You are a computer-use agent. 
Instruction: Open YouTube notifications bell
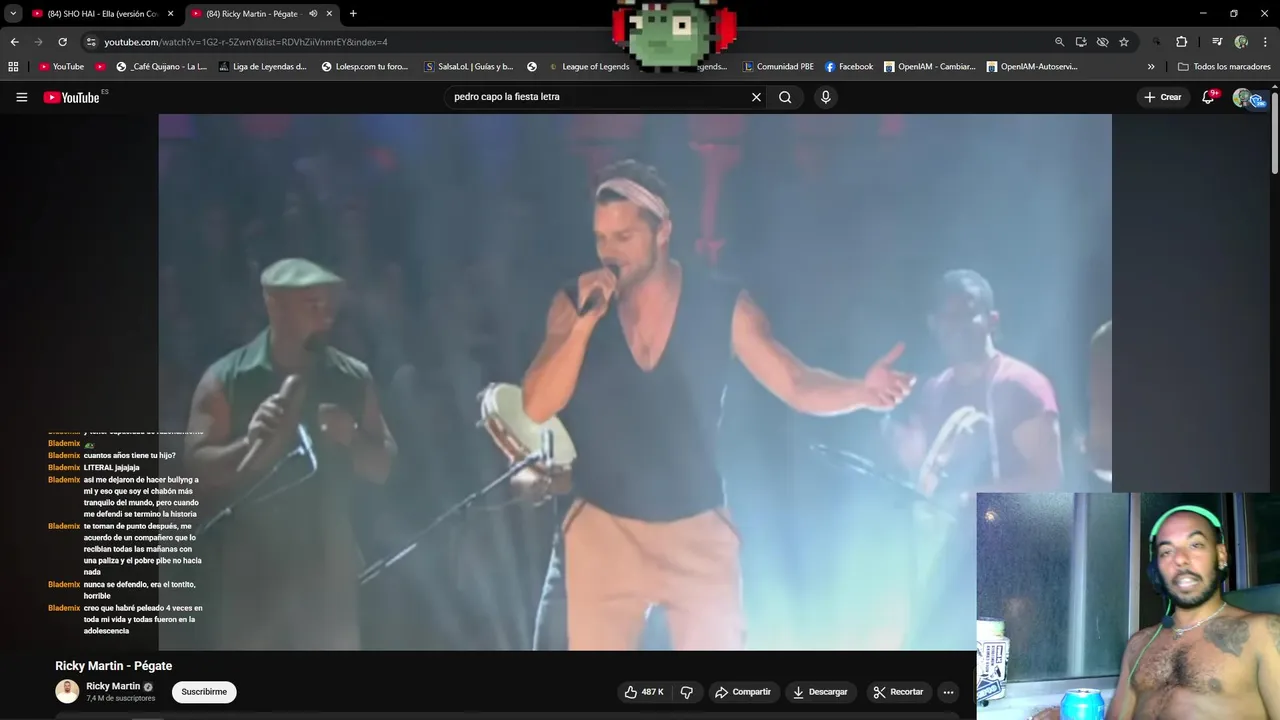click(x=1208, y=97)
